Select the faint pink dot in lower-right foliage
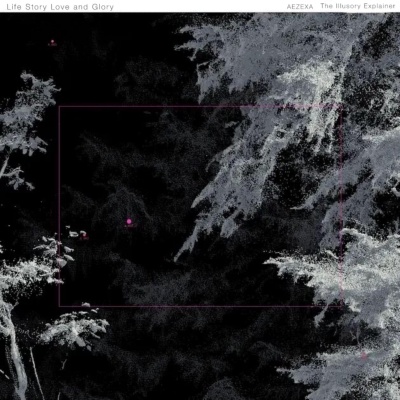 coord(364,356)
